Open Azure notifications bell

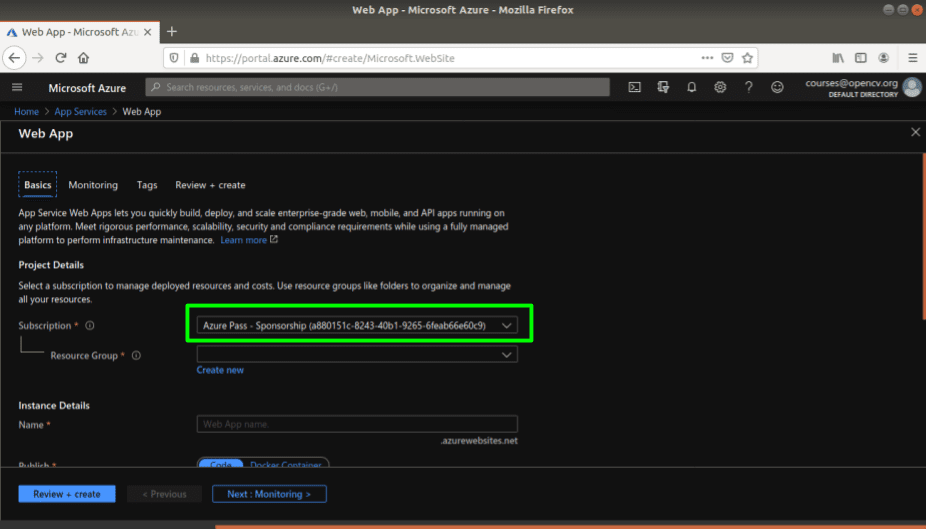point(692,87)
